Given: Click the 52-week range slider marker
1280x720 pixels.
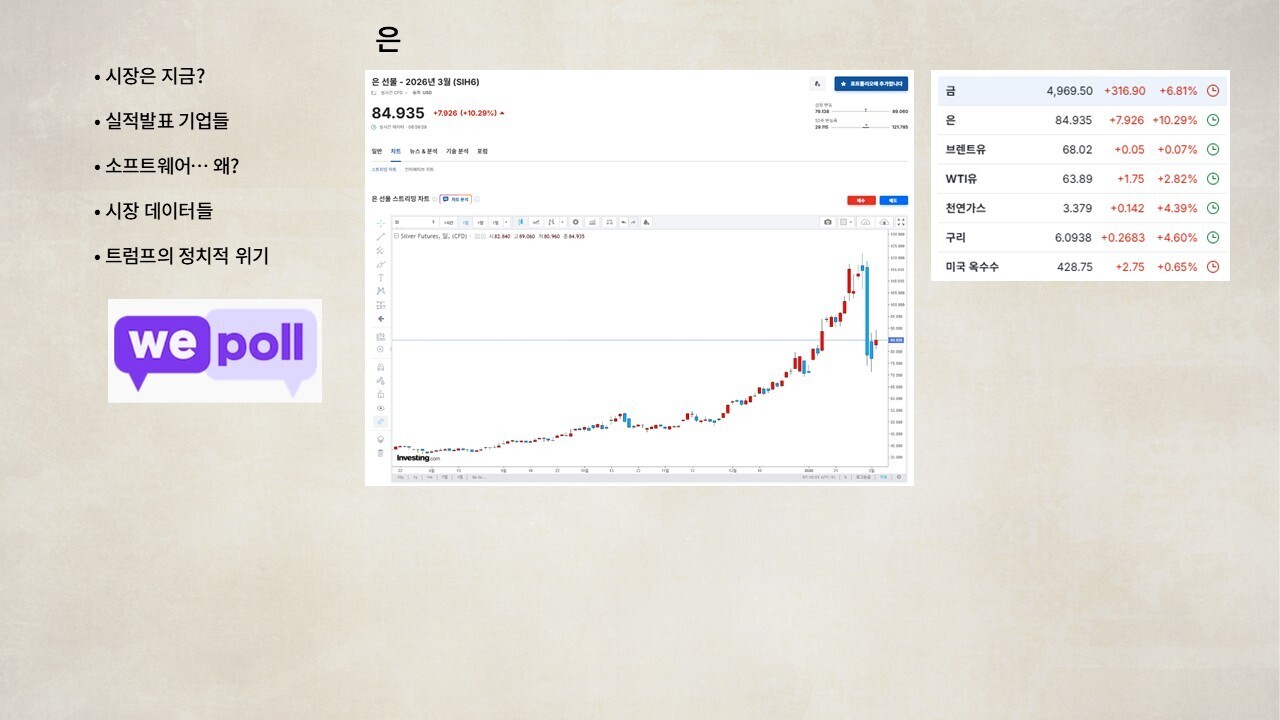Looking at the screenshot, I should 863,126.
